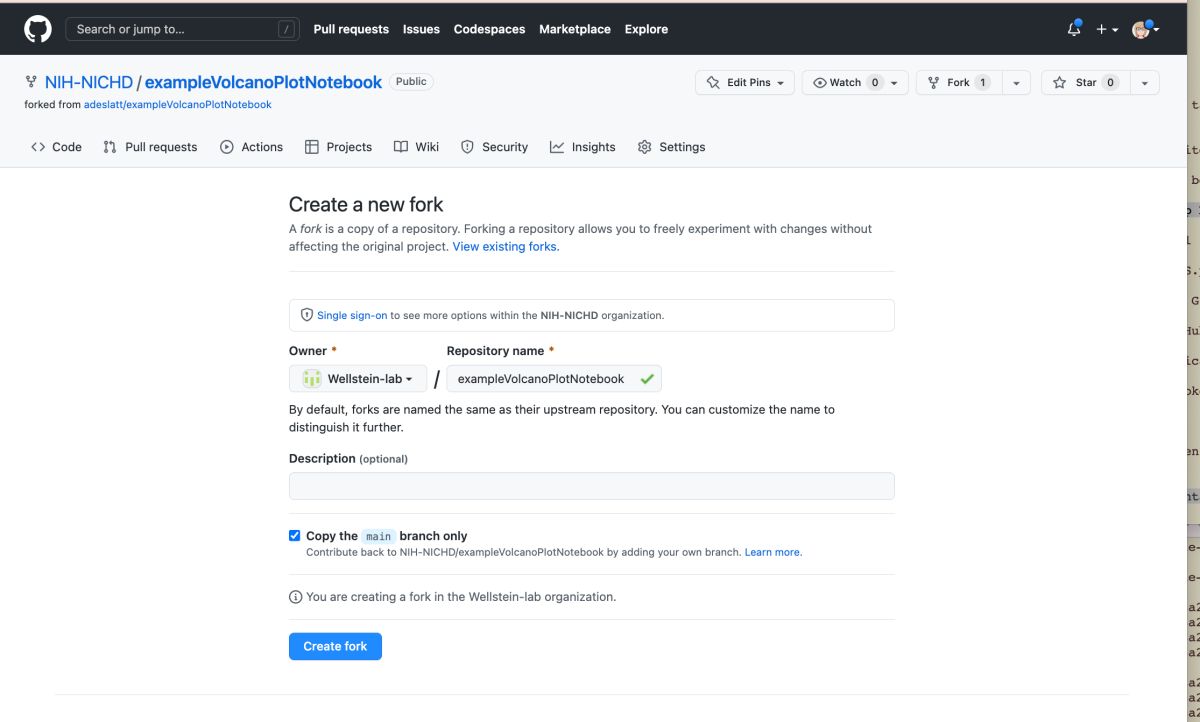This screenshot has height=722, width=1200.
Task: Click the slash shortcut key in search
Action: 288,30
